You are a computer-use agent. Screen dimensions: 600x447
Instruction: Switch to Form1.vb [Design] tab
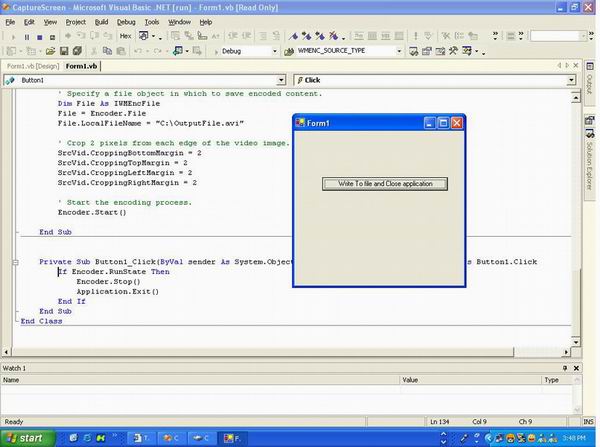click(33, 66)
